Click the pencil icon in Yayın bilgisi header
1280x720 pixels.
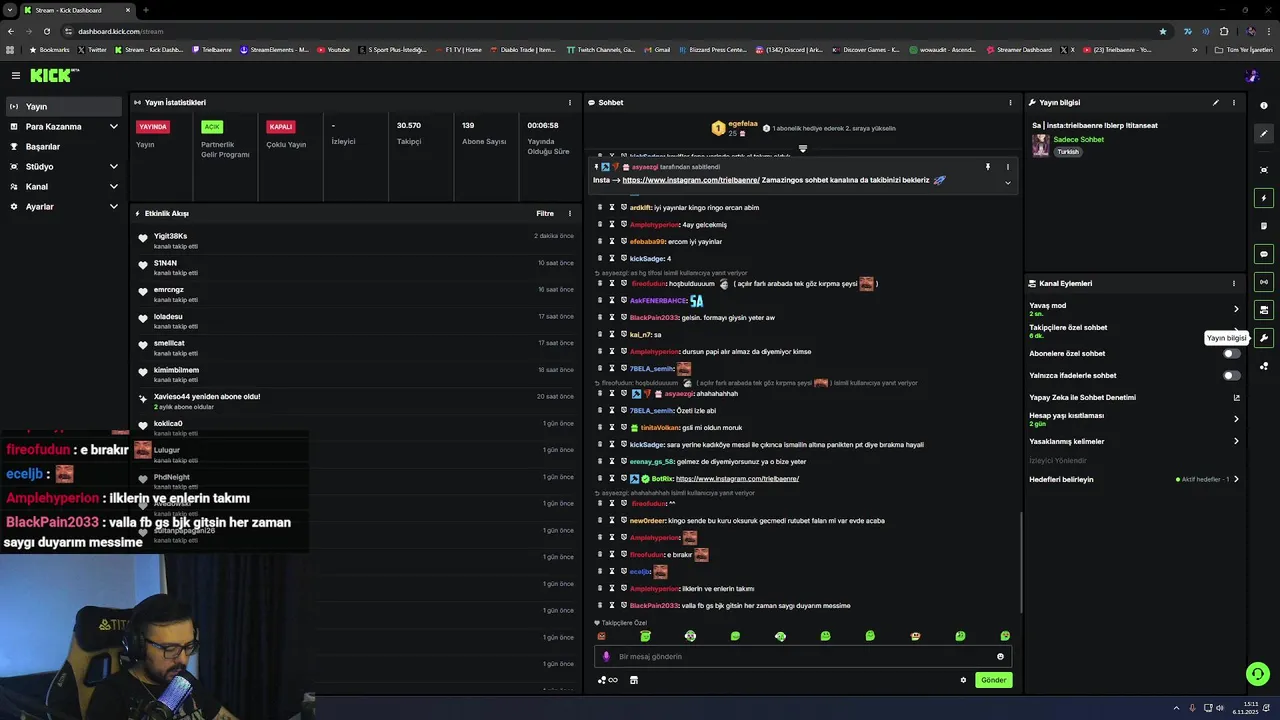(x=1216, y=102)
